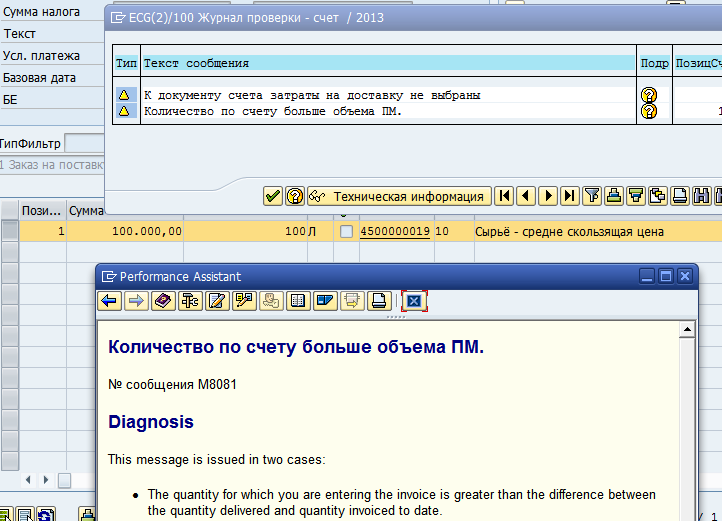Click the green checkmark Continue icon
Viewport: 722px width, 521px height.
(273, 196)
